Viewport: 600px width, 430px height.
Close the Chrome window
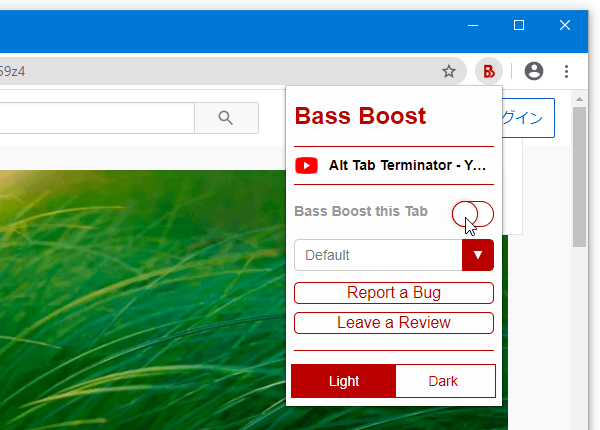pyautogui.click(x=565, y=26)
